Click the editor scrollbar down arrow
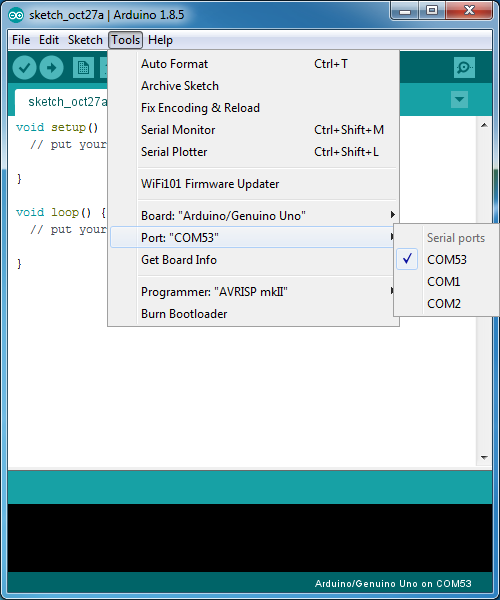The image size is (500, 600). (x=484, y=458)
